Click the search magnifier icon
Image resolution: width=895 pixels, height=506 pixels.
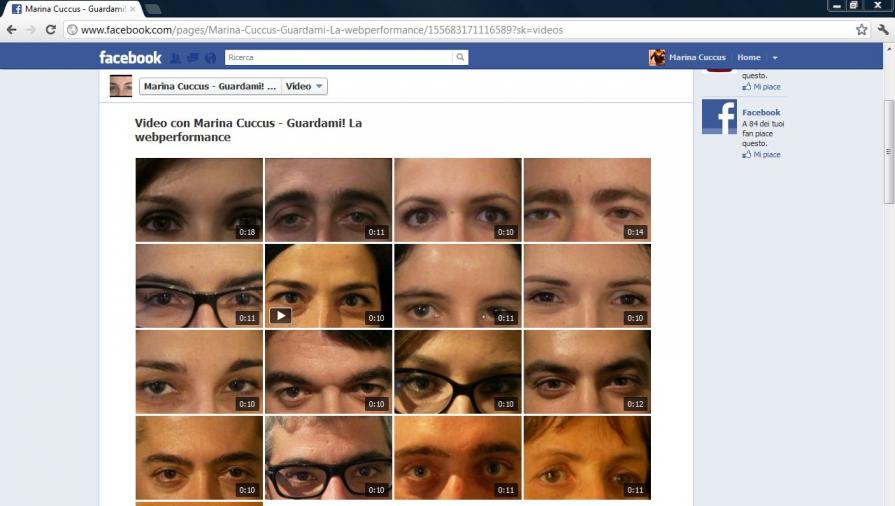coord(460,58)
